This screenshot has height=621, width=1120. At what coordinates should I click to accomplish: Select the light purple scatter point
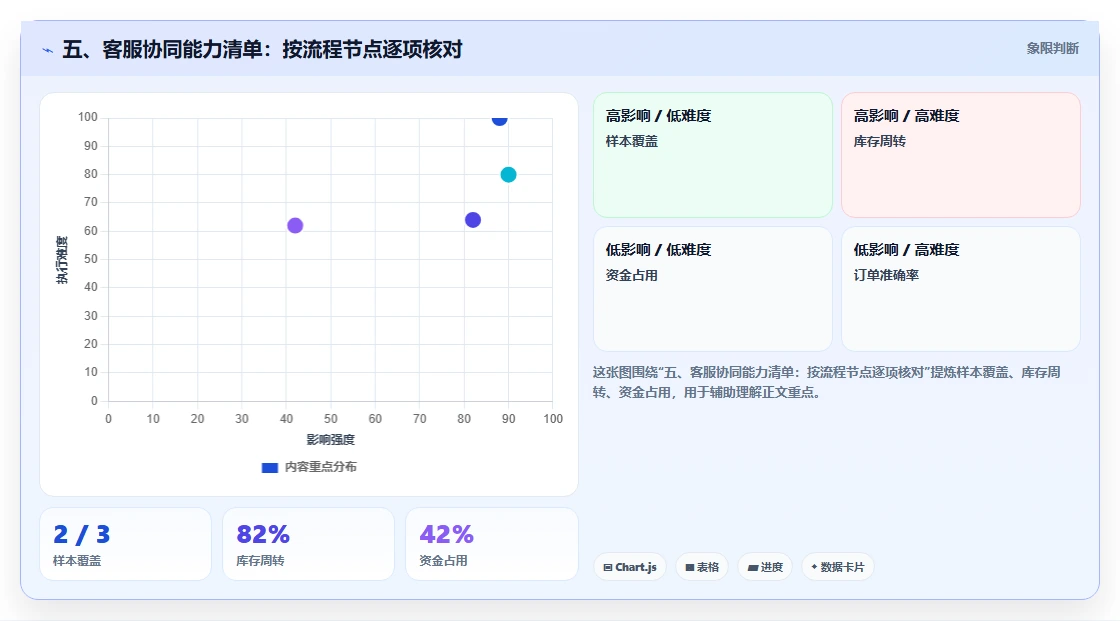tap(295, 226)
